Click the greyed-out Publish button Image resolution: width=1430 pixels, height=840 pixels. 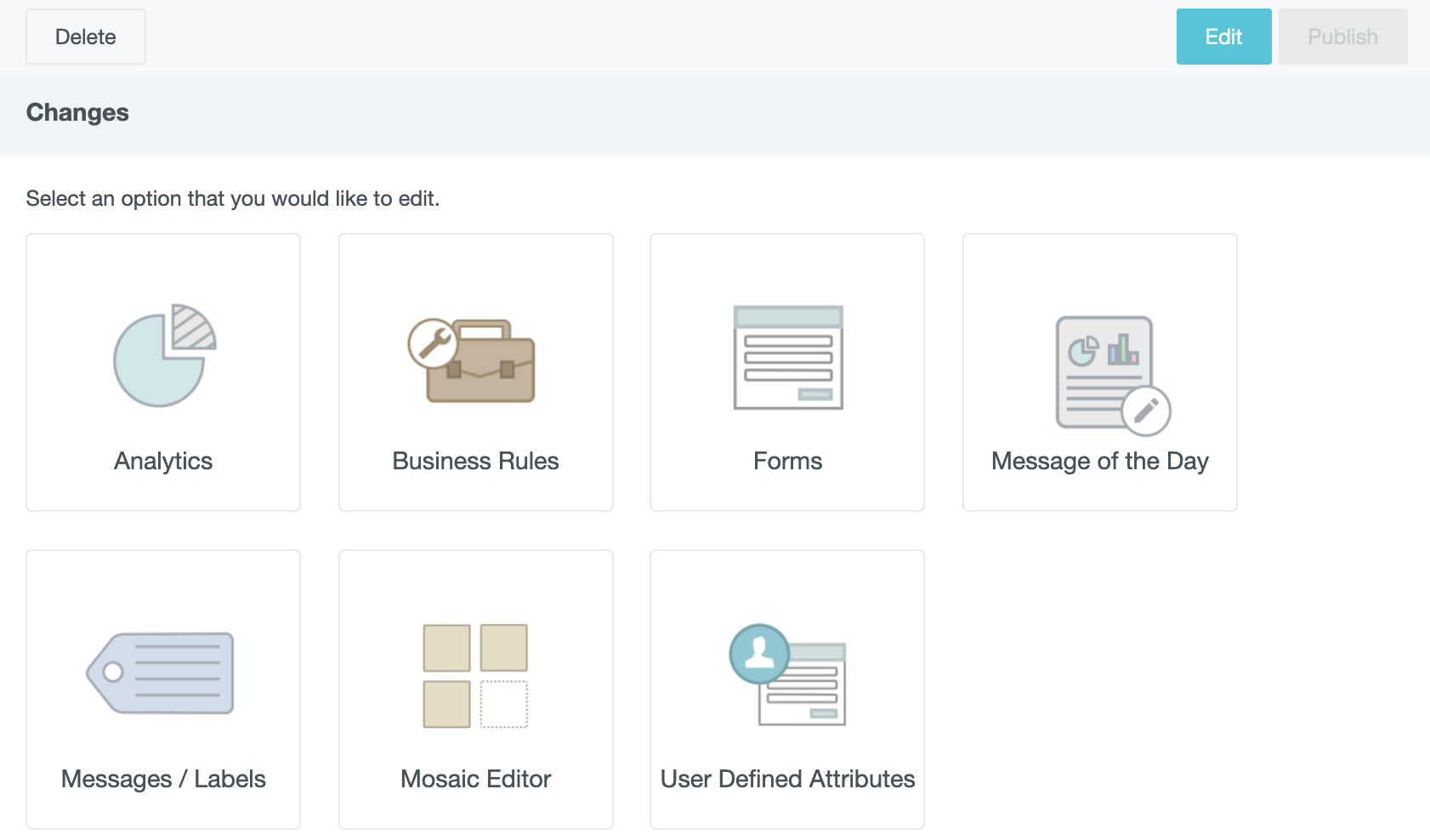pyautogui.click(x=1342, y=37)
